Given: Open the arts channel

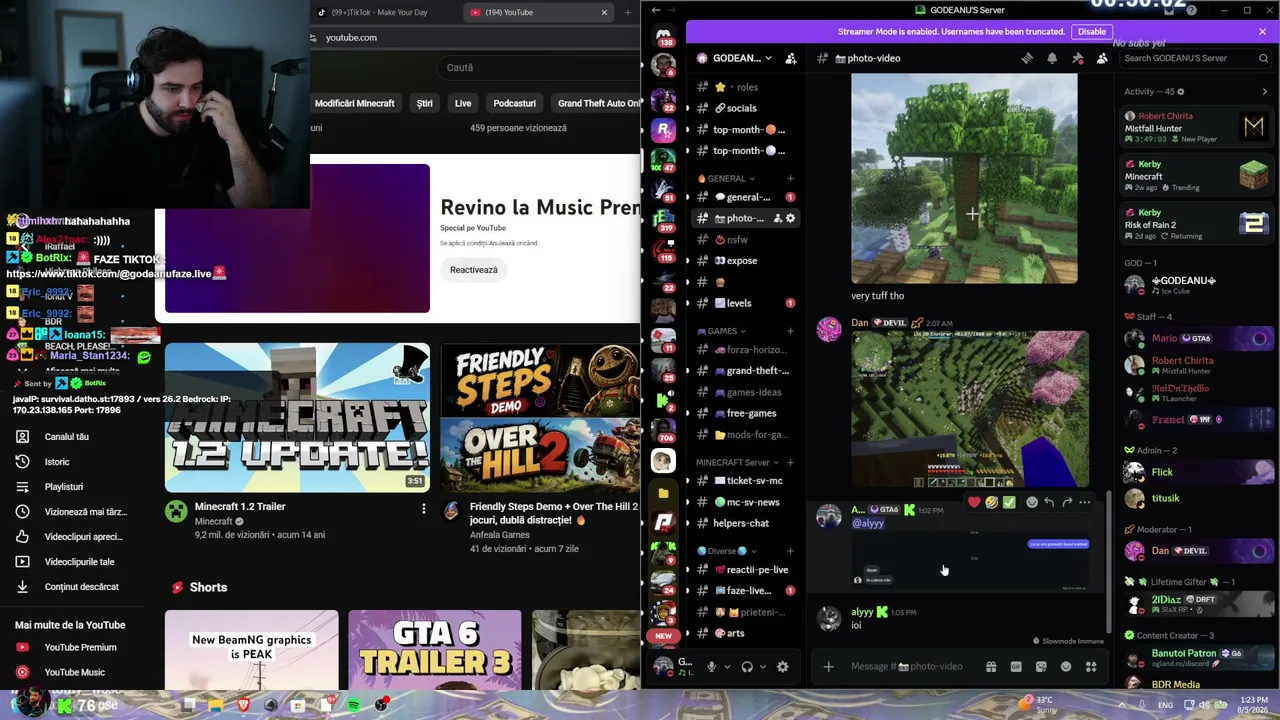Looking at the screenshot, I should click(x=745, y=633).
